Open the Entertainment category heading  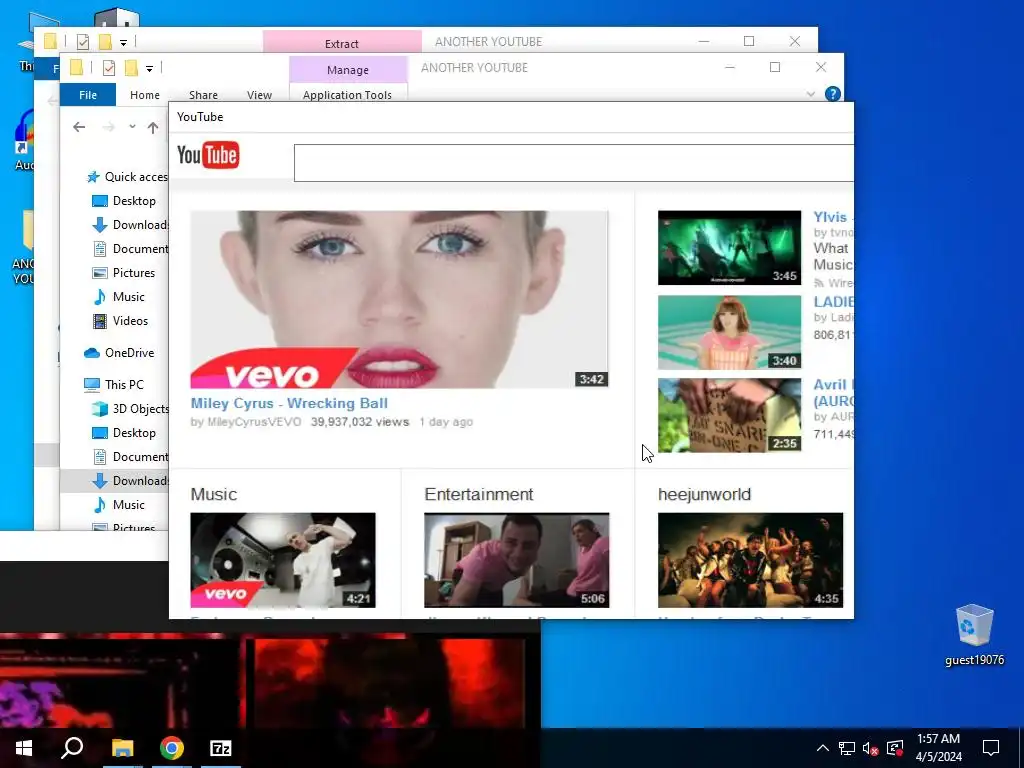tap(479, 494)
